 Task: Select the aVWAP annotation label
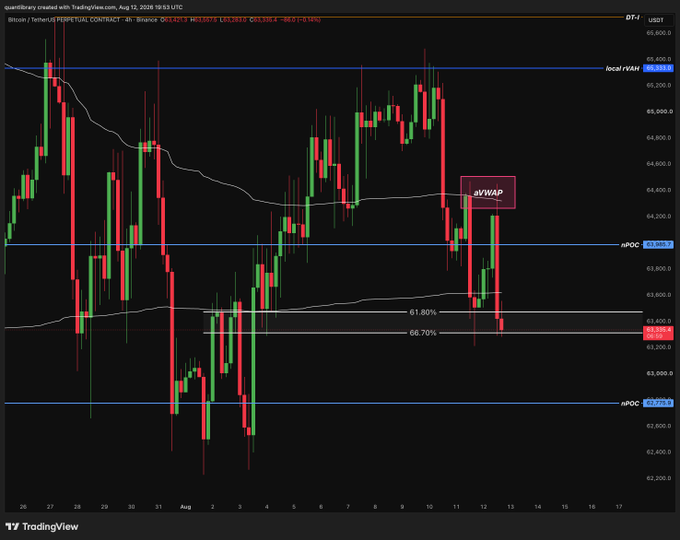point(488,193)
